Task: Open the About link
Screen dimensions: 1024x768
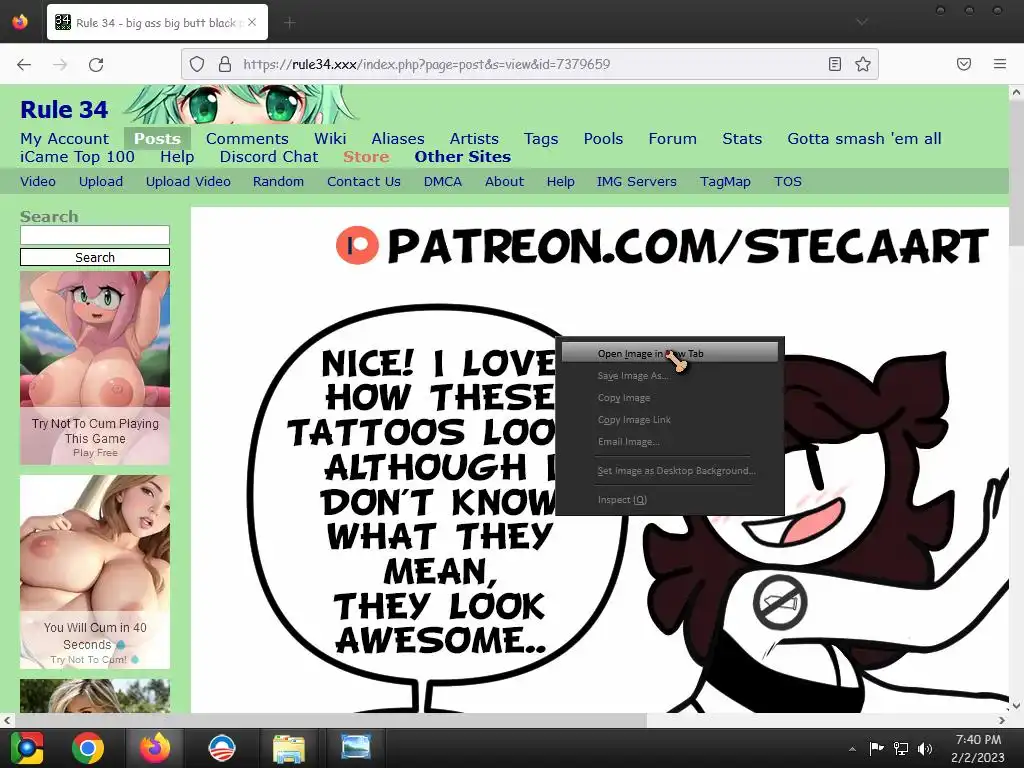Action: pos(504,182)
